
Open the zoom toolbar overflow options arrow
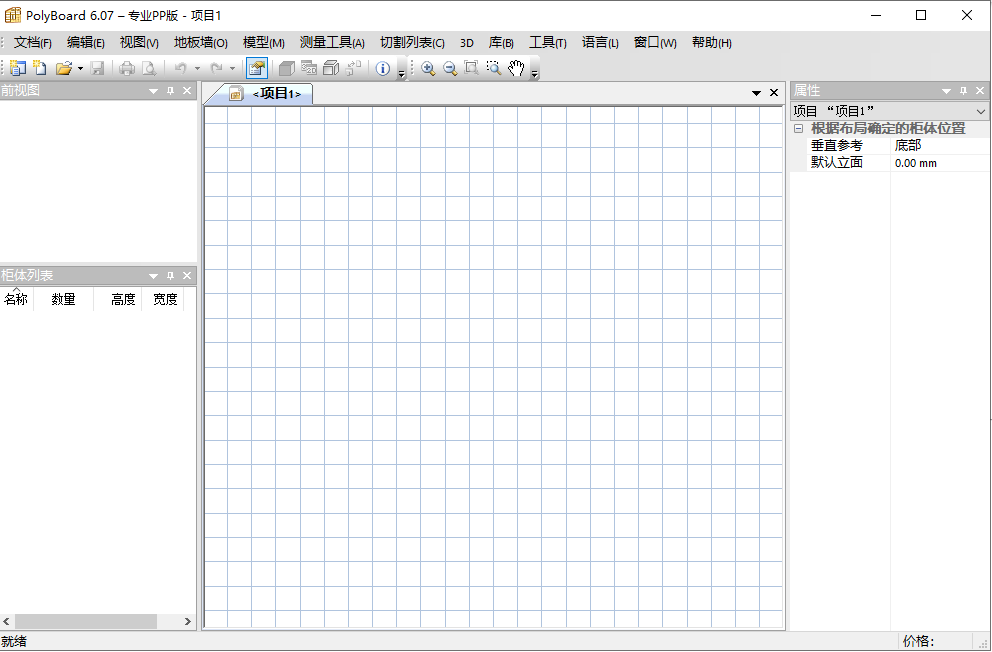[535, 74]
